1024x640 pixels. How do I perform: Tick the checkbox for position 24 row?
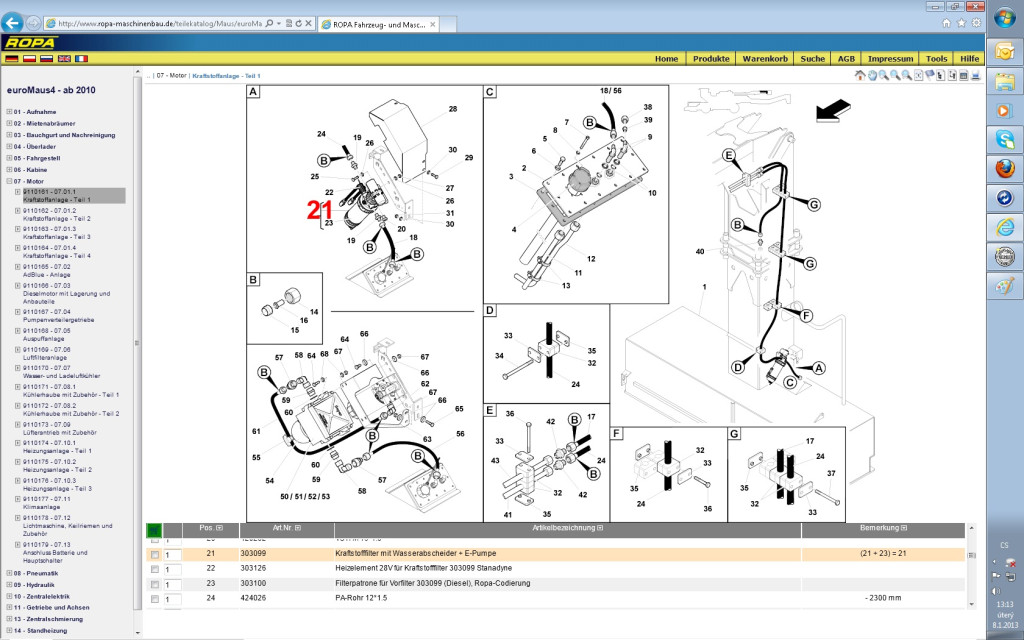click(x=155, y=599)
